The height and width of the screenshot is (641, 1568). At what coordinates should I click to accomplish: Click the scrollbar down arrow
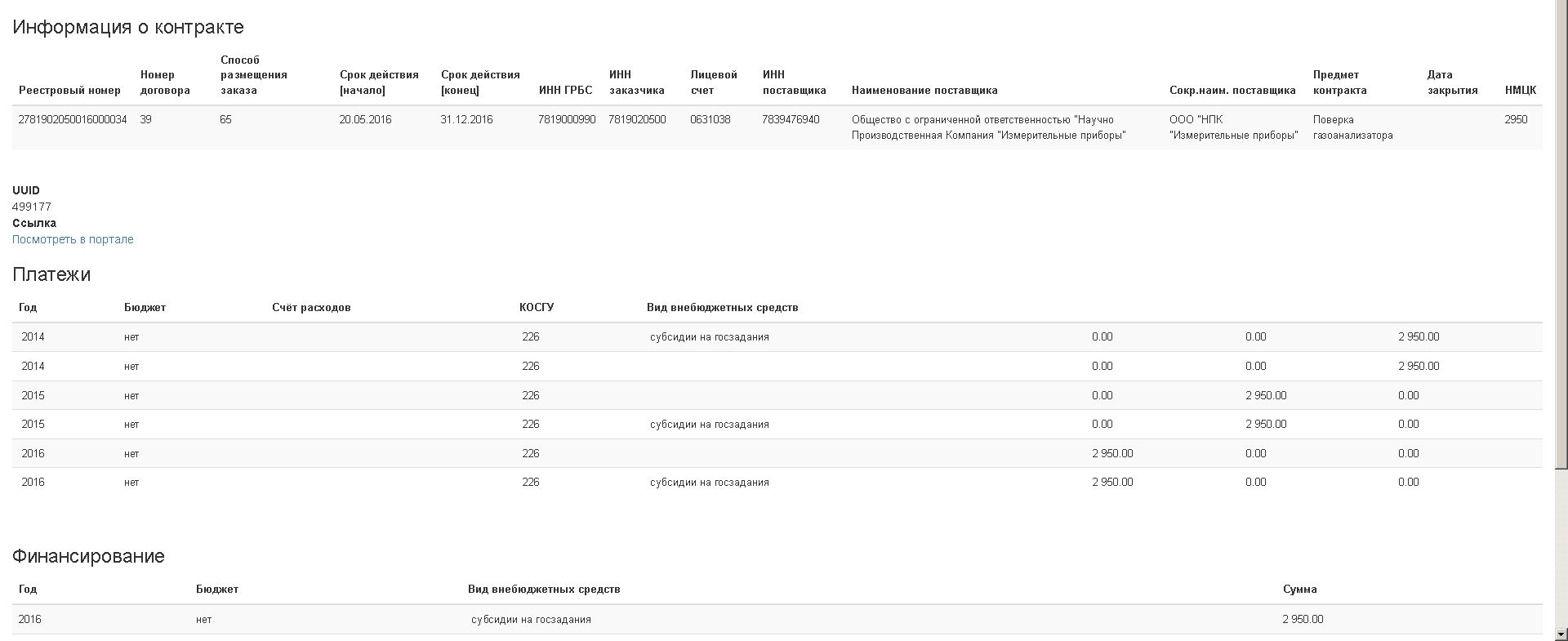click(1561, 634)
